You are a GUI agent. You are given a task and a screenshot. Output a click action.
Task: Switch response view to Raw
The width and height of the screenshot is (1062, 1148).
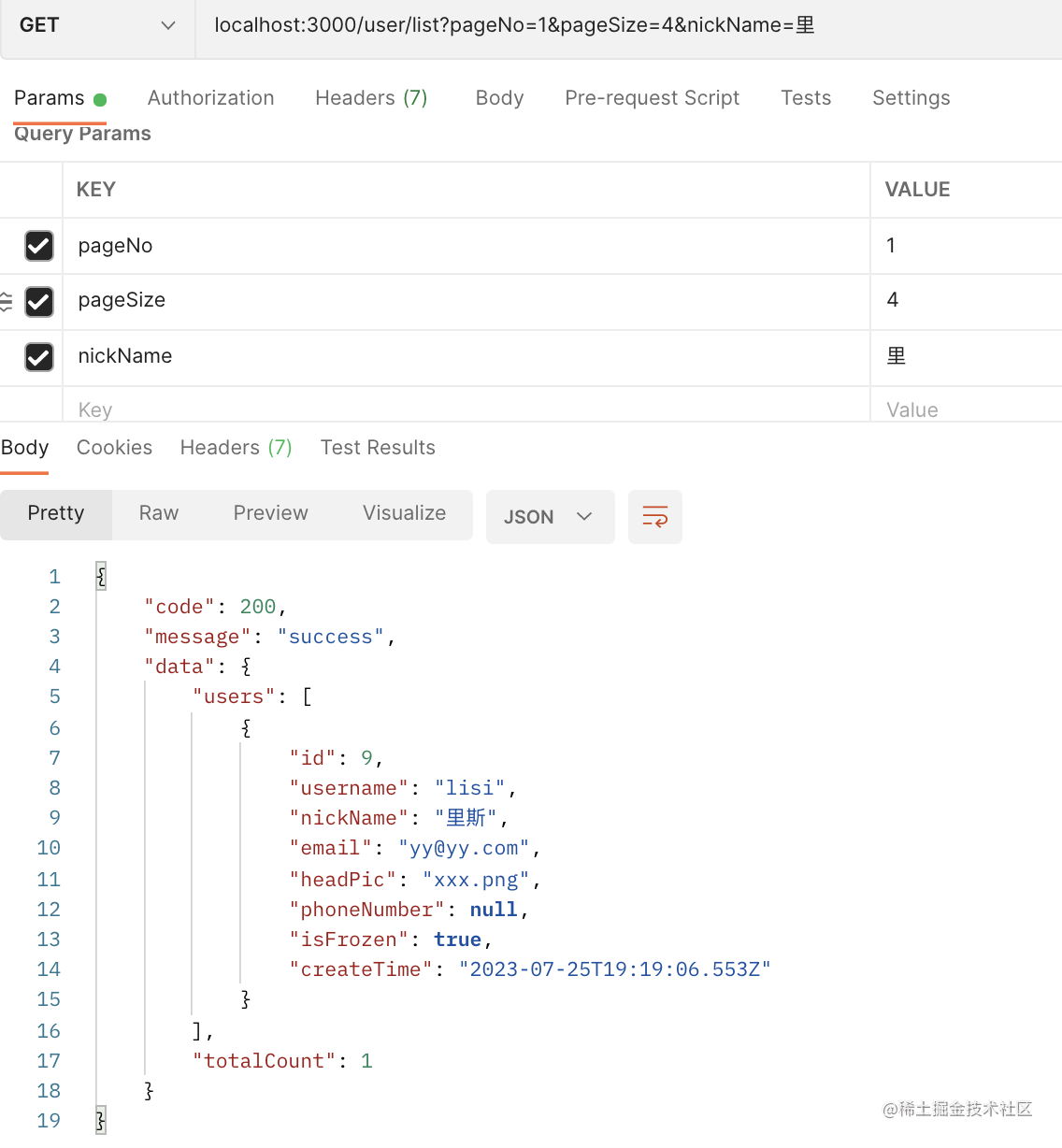click(159, 513)
